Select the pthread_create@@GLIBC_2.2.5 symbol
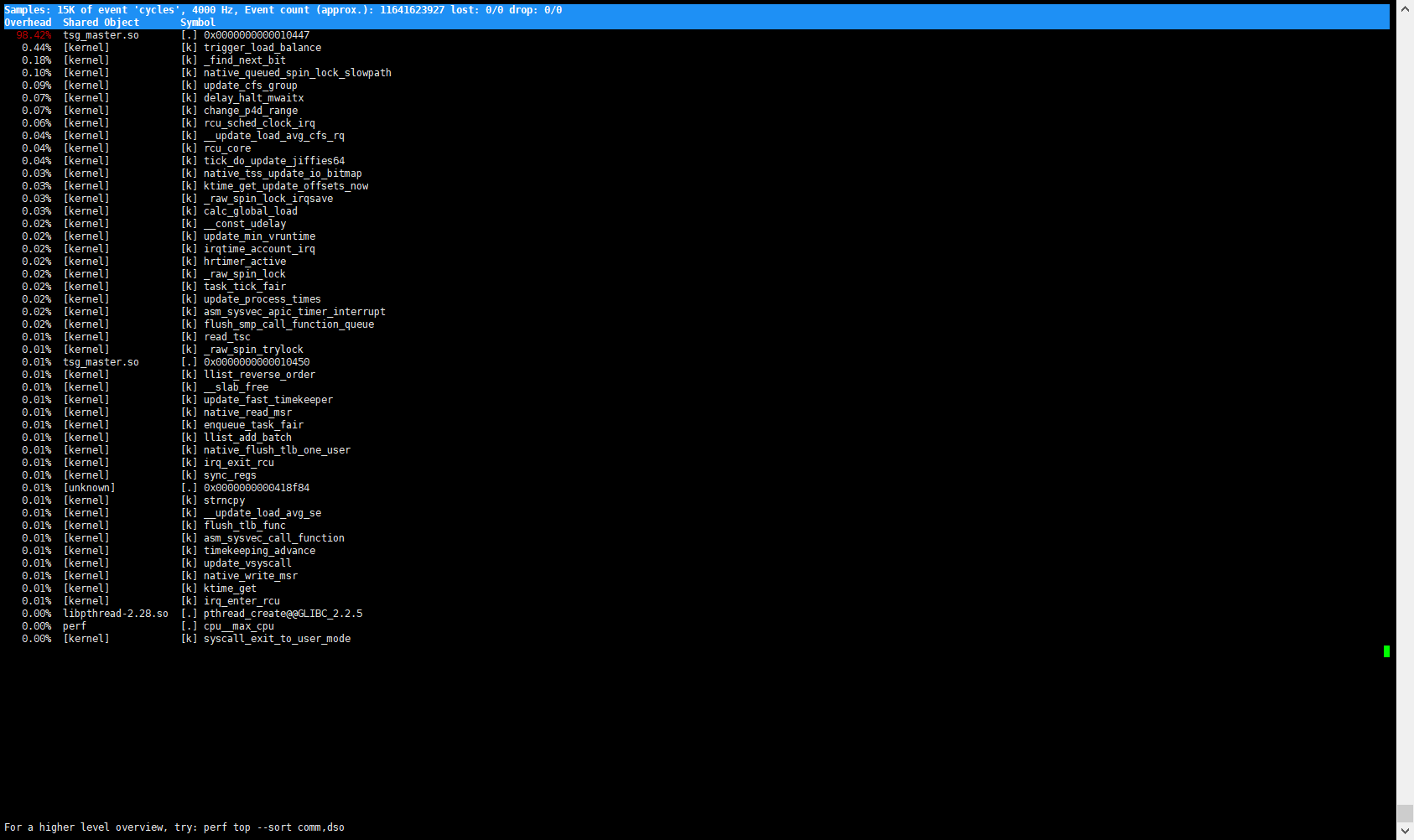The image size is (1414, 840). 283,614
